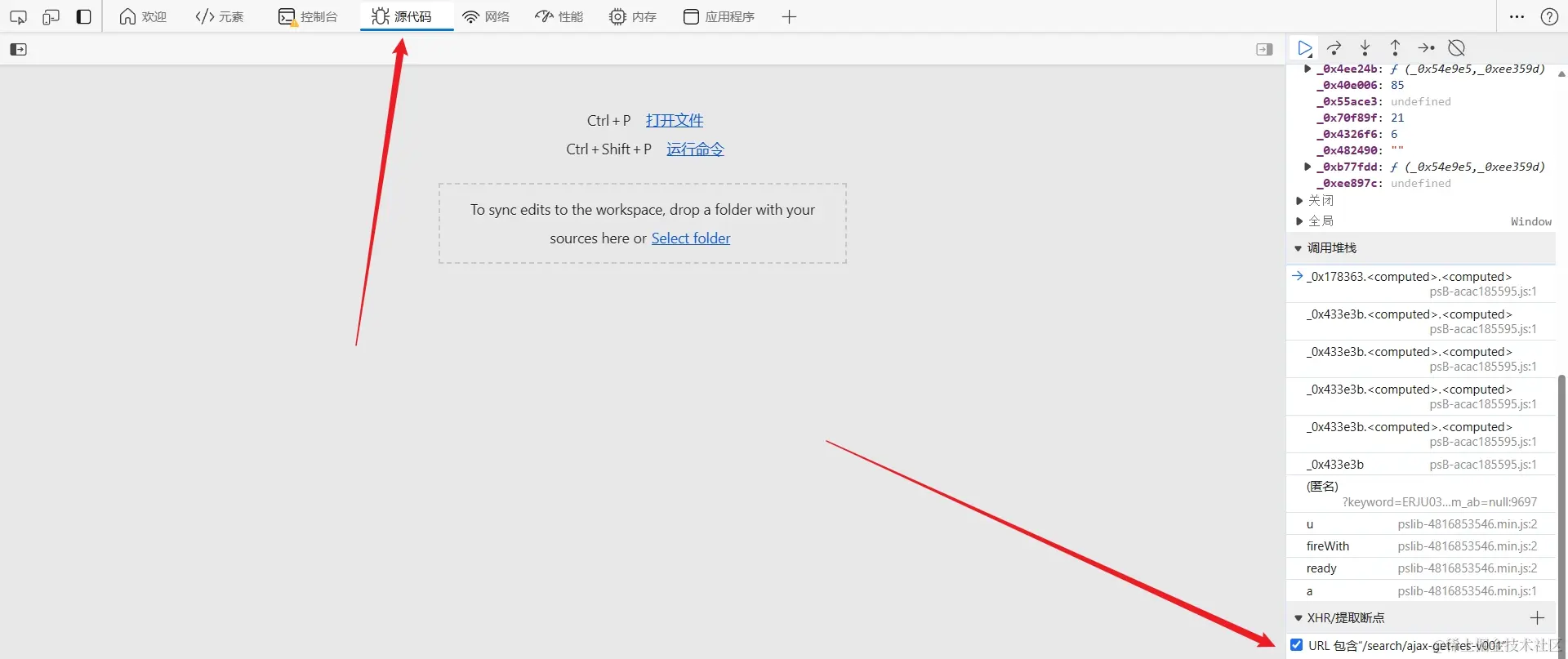
Task: Click the _0xee897c undefined variable
Action: pos(1383,183)
